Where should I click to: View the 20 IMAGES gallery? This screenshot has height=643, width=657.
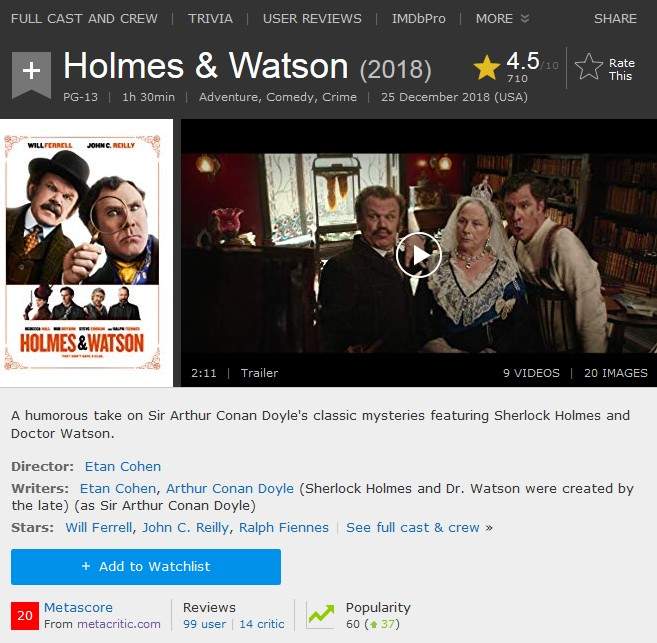(616, 373)
